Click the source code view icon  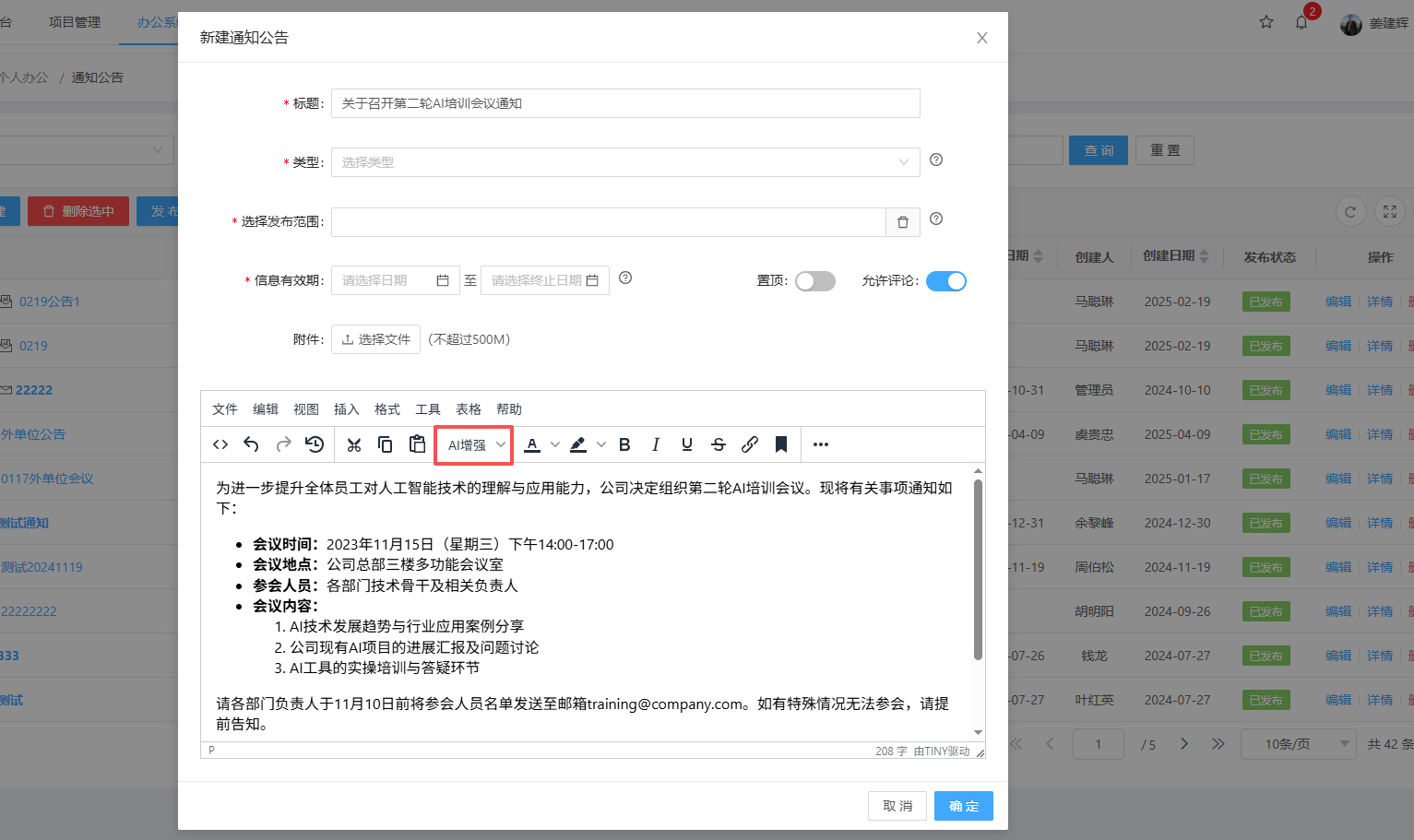click(220, 444)
